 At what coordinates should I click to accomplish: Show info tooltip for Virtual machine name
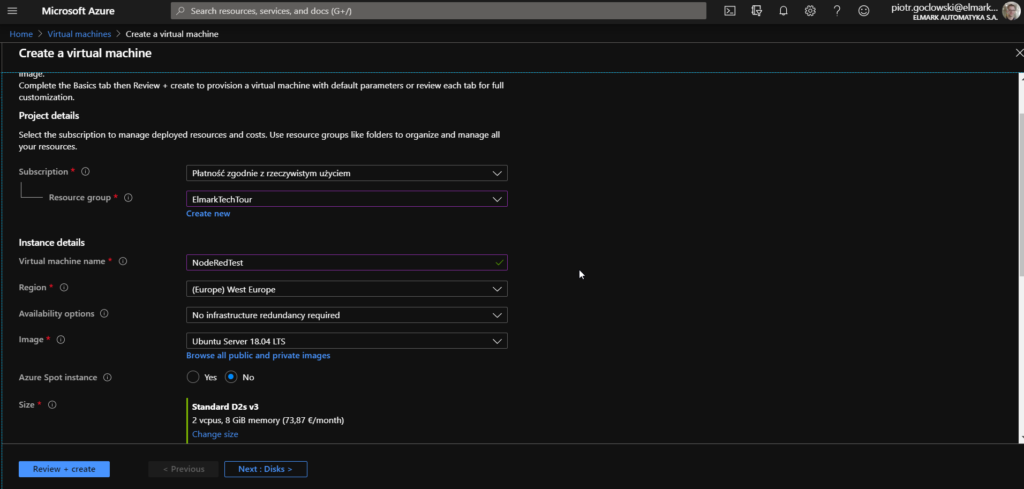click(123, 261)
